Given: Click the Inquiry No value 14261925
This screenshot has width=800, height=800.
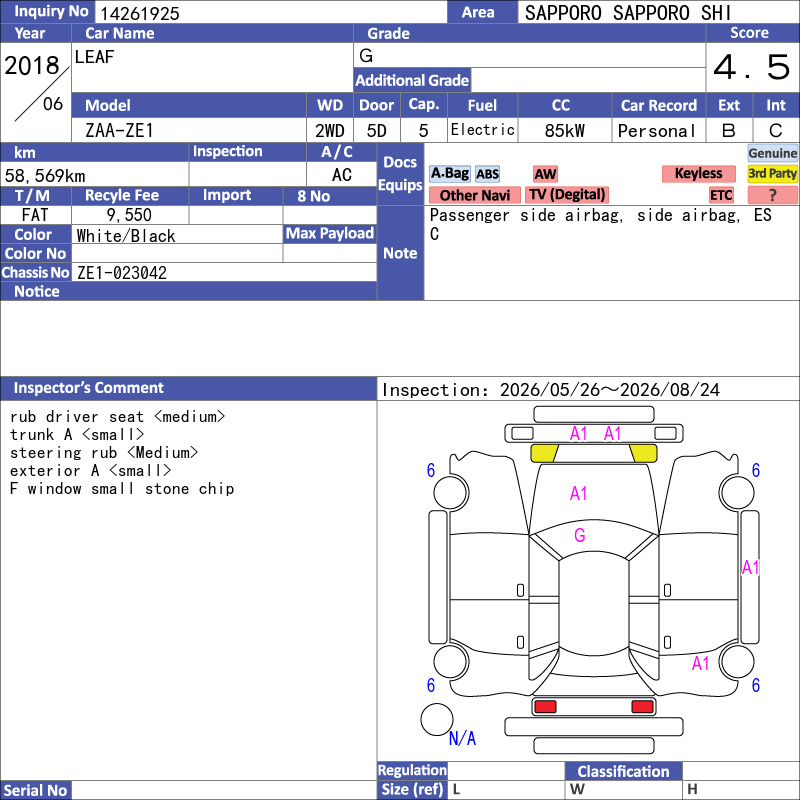Looking at the screenshot, I should pyautogui.click(x=140, y=13).
